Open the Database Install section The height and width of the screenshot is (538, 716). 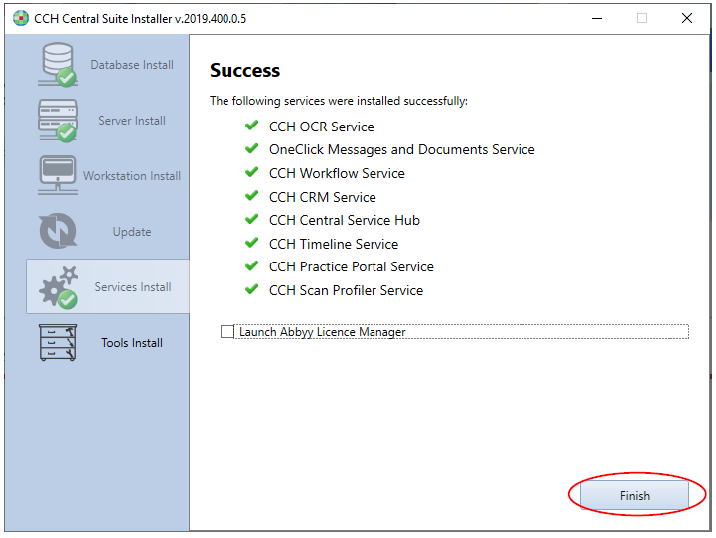tap(132, 65)
